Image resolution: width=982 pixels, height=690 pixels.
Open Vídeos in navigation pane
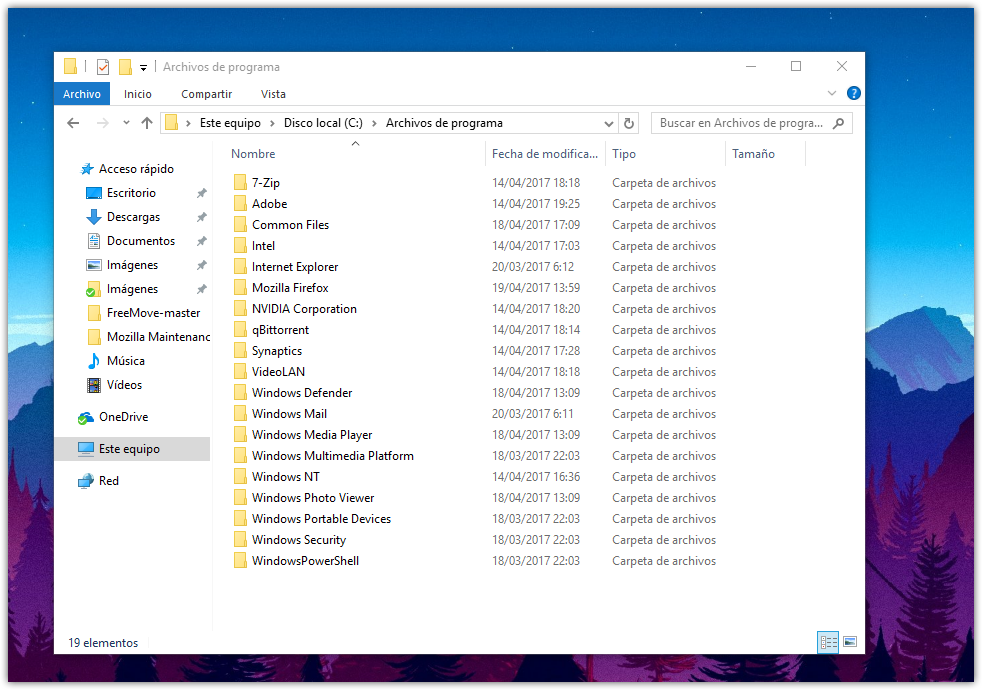point(124,385)
